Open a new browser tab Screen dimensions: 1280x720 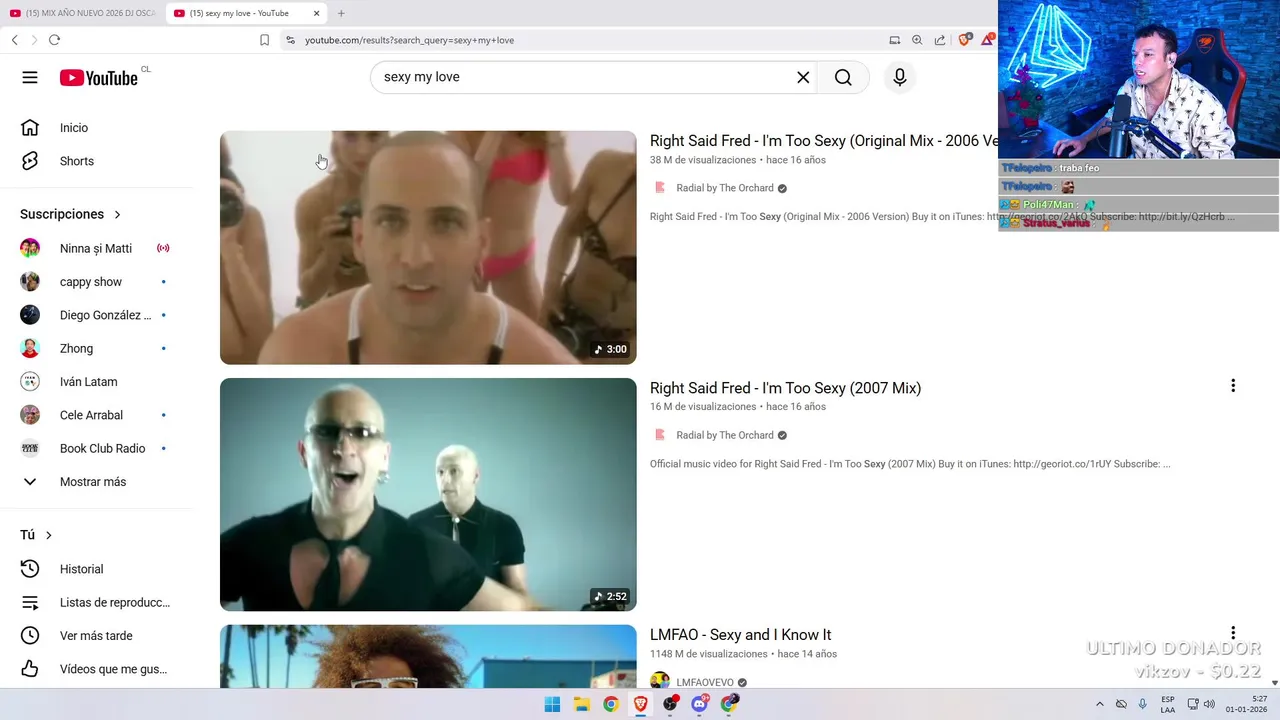[x=341, y=13]
